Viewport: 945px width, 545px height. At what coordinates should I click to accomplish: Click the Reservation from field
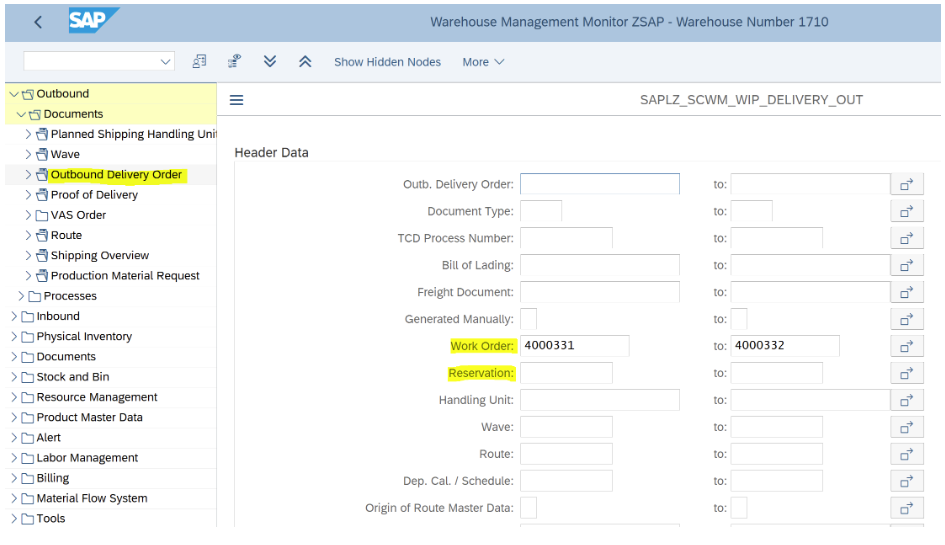pyautogui.click(x=566, y=373)
